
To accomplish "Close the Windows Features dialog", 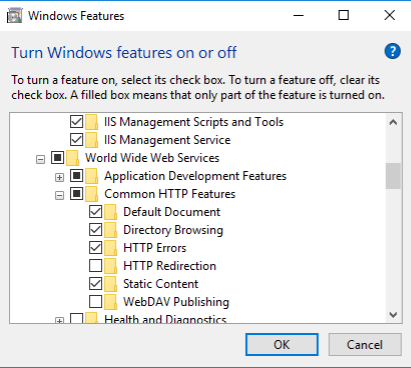I will (389, 15).
